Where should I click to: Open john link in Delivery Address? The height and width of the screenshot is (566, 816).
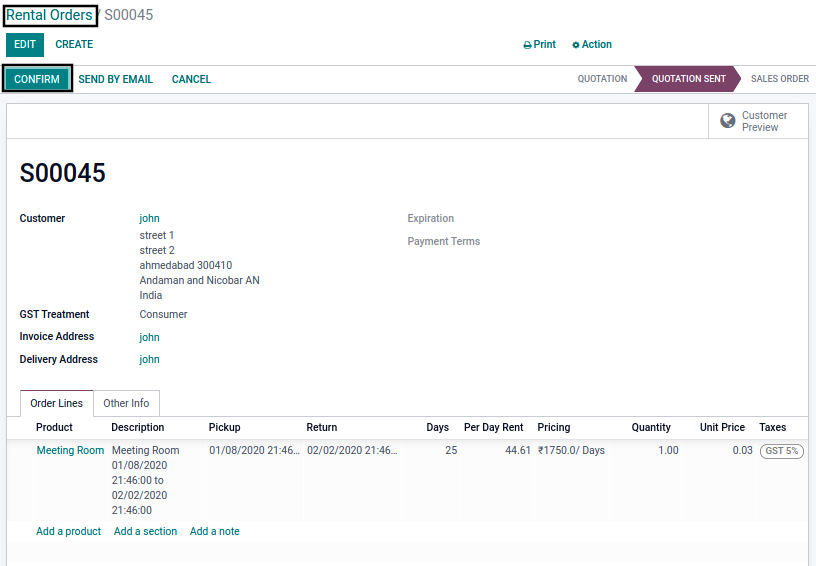coord(149,359)
